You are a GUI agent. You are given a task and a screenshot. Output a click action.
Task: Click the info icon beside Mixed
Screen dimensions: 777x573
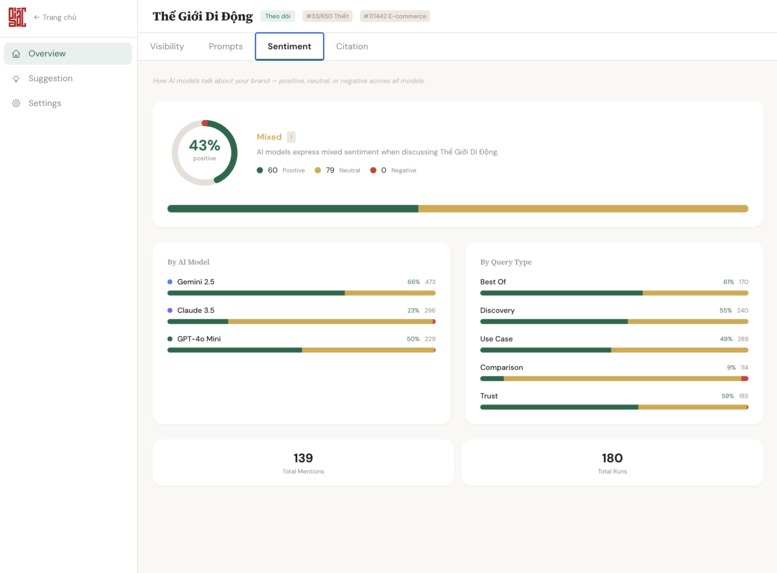pyautogui.click(x=291, y=137)
